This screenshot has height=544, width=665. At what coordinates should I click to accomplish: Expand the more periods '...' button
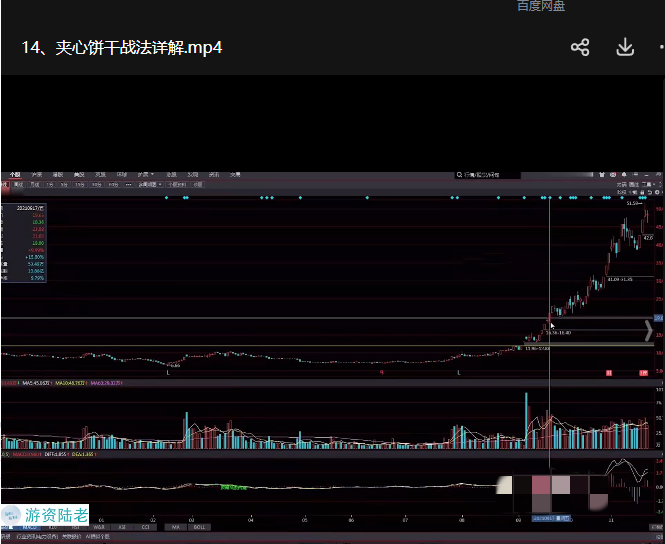[128, 185]
